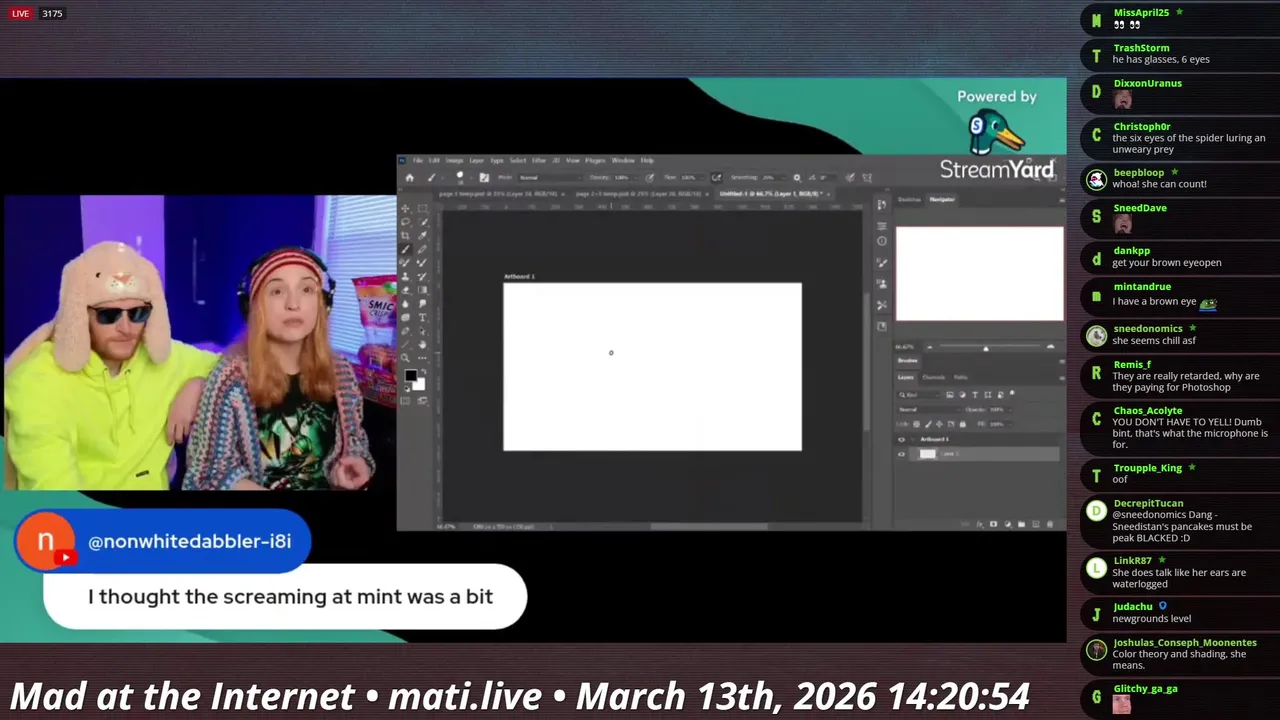The image size is (1280, 720).
Task: Toggle layer filtering on/off switch
Action: [1012, 393]
